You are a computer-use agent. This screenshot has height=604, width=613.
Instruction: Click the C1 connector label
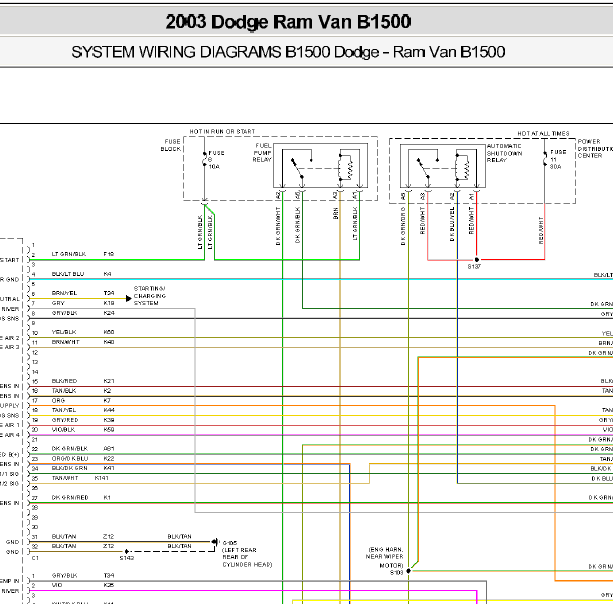point(35,558)
